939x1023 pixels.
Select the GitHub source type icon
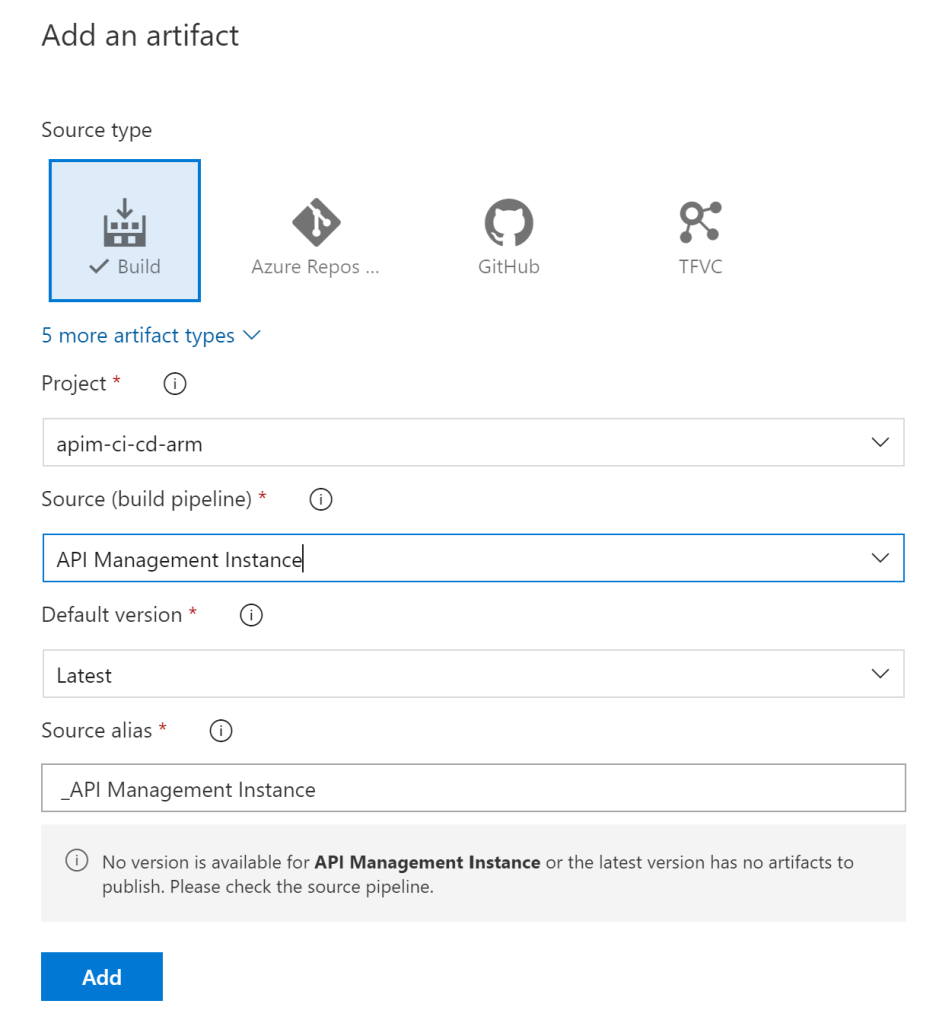pyautogui.click(x=509, y=222)
